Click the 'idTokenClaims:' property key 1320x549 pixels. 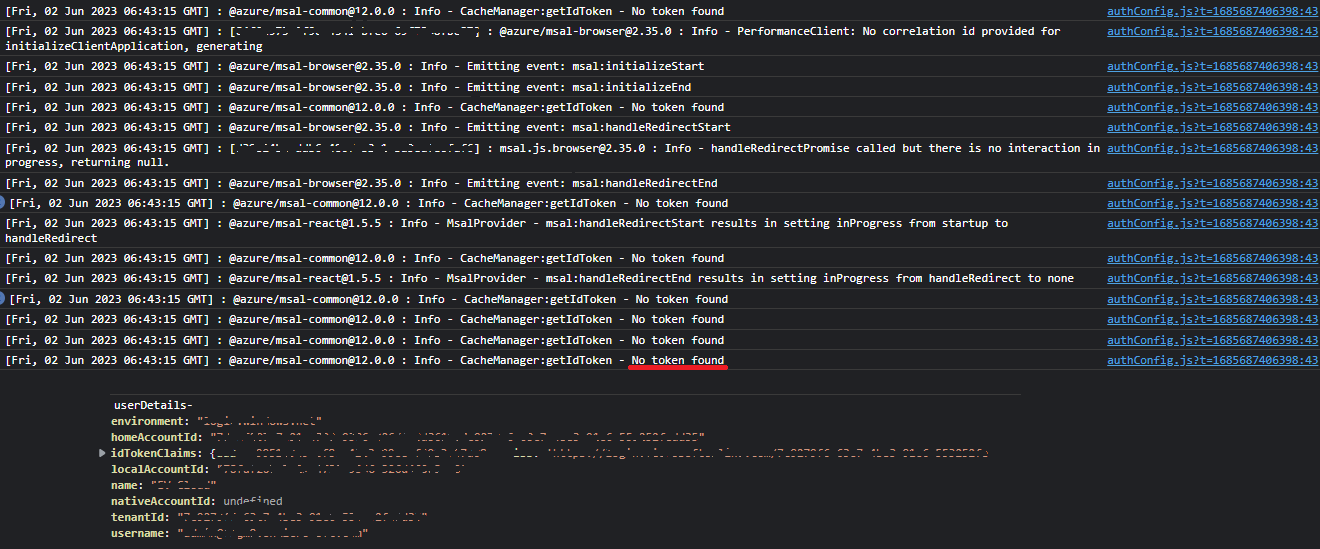[x=157, y=454]
